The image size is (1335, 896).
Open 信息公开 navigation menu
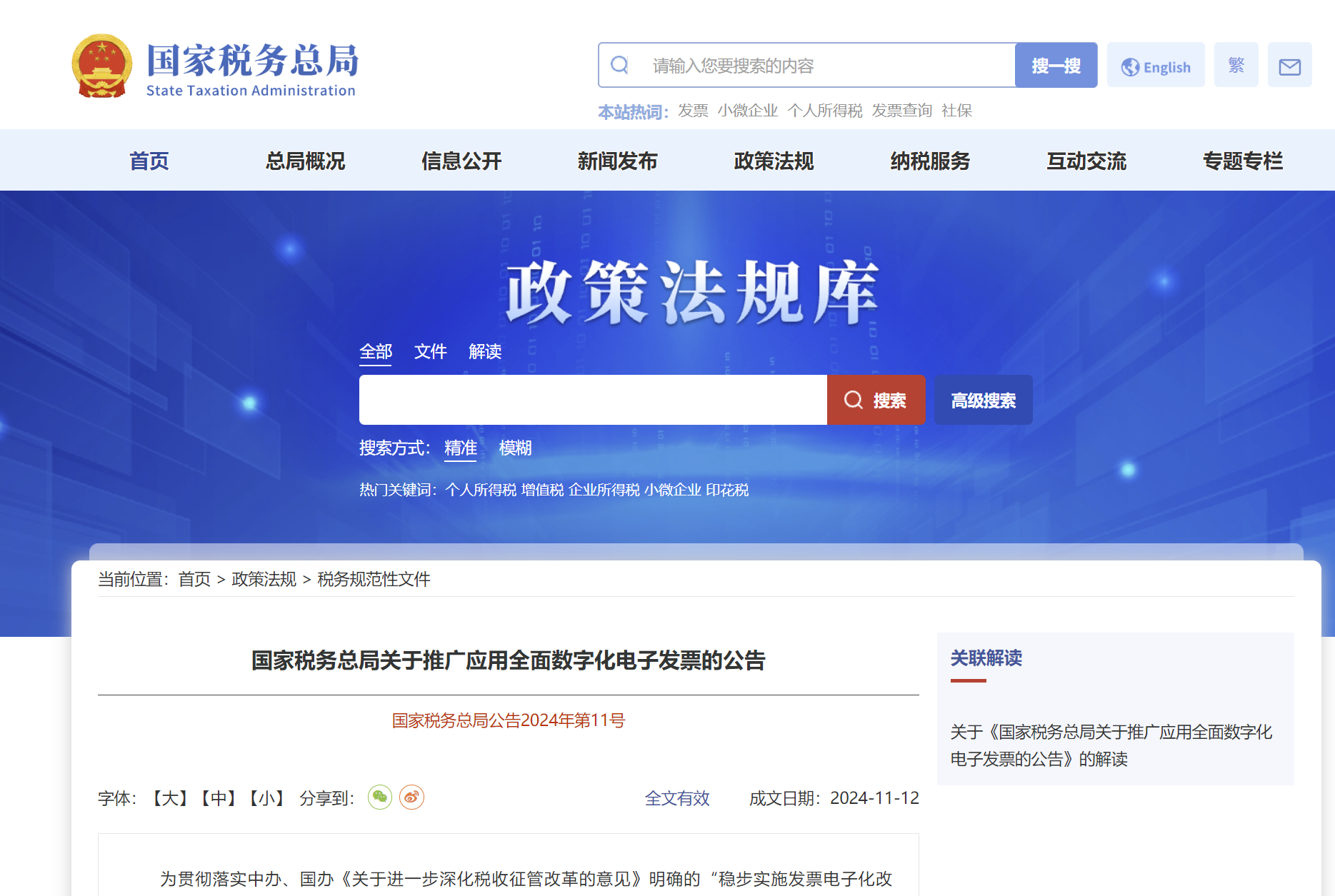tap(461, 161)
